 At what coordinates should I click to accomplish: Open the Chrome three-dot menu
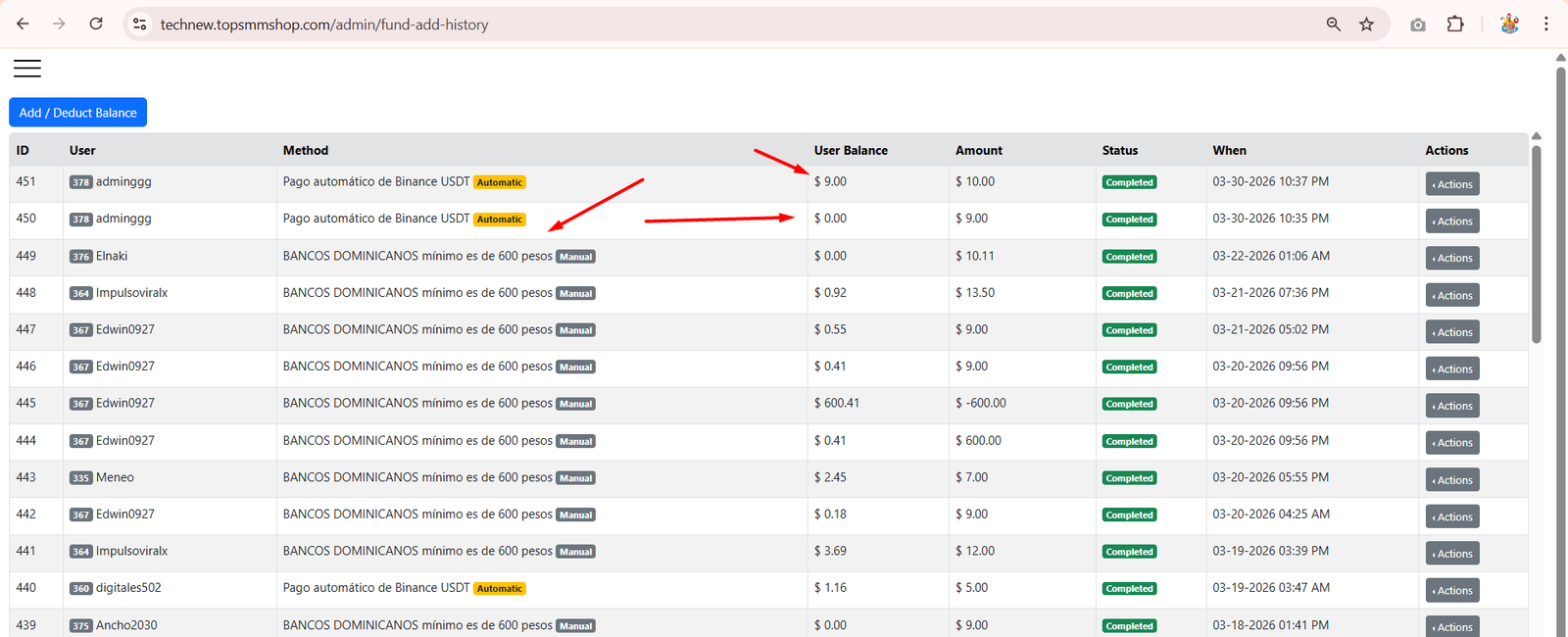coord(1545,24)
